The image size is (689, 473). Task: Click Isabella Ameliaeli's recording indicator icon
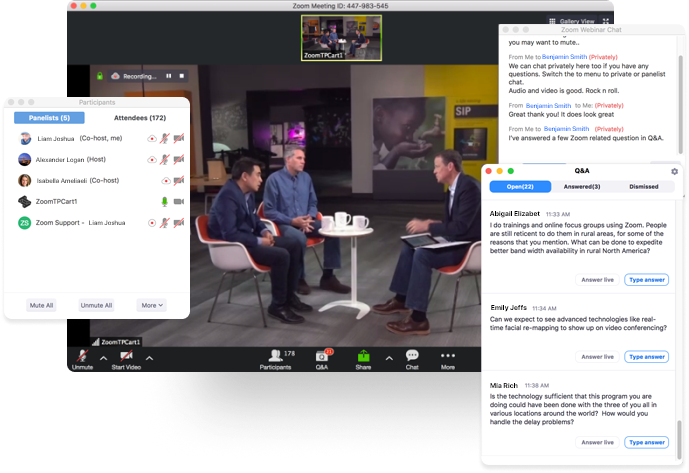click(166, 180)
